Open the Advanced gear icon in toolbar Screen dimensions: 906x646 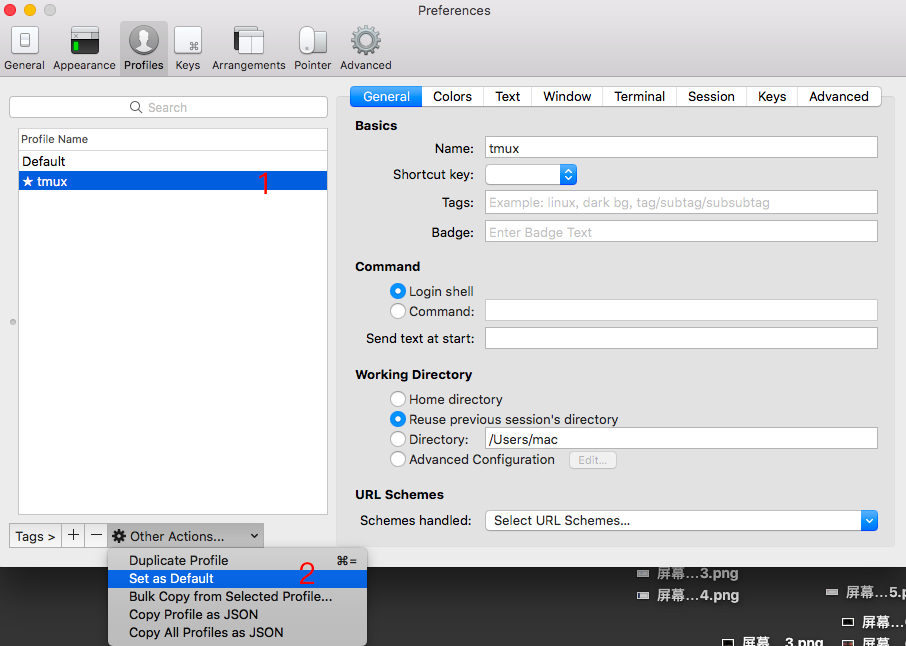(365, 47)
